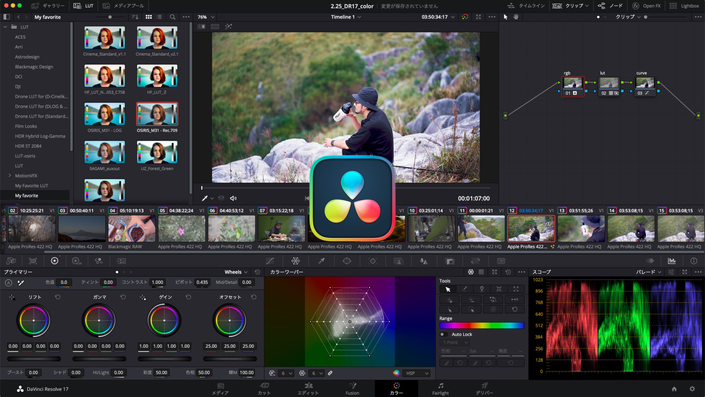
Task: Open the Open FX panel
Action: 647,6
